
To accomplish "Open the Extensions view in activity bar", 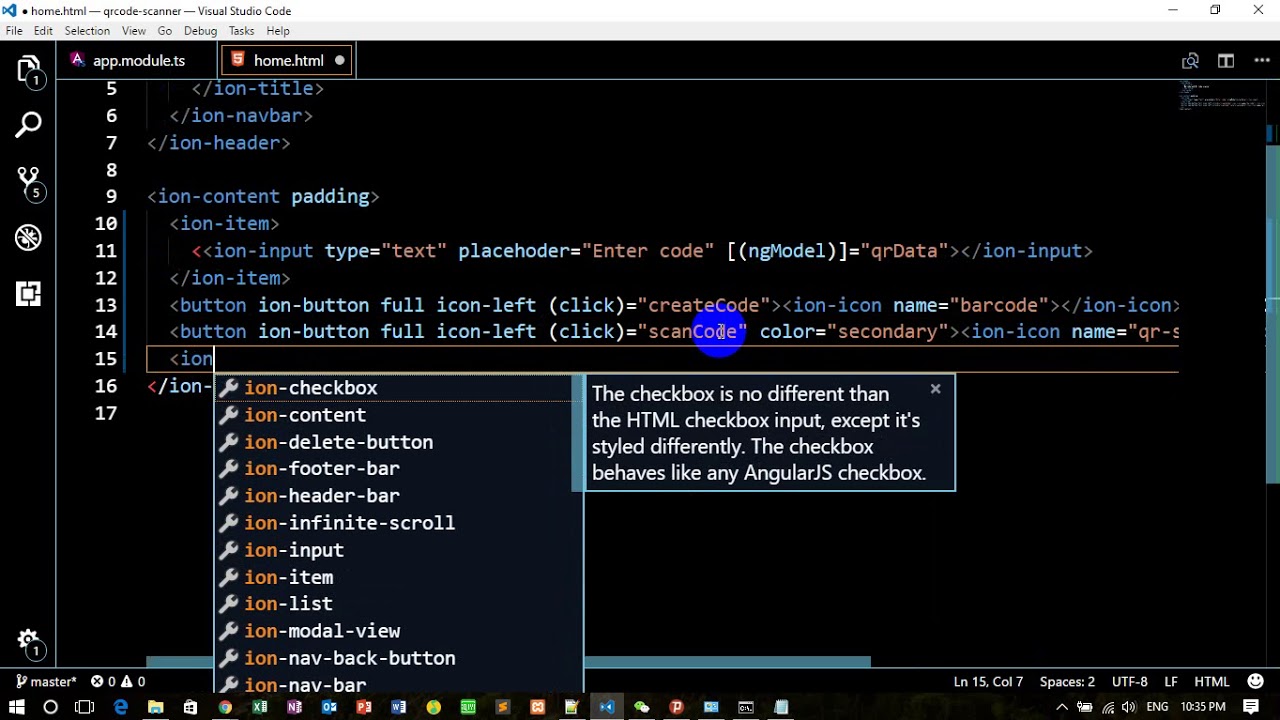I will pyautogui.click(x=28, y=293).
